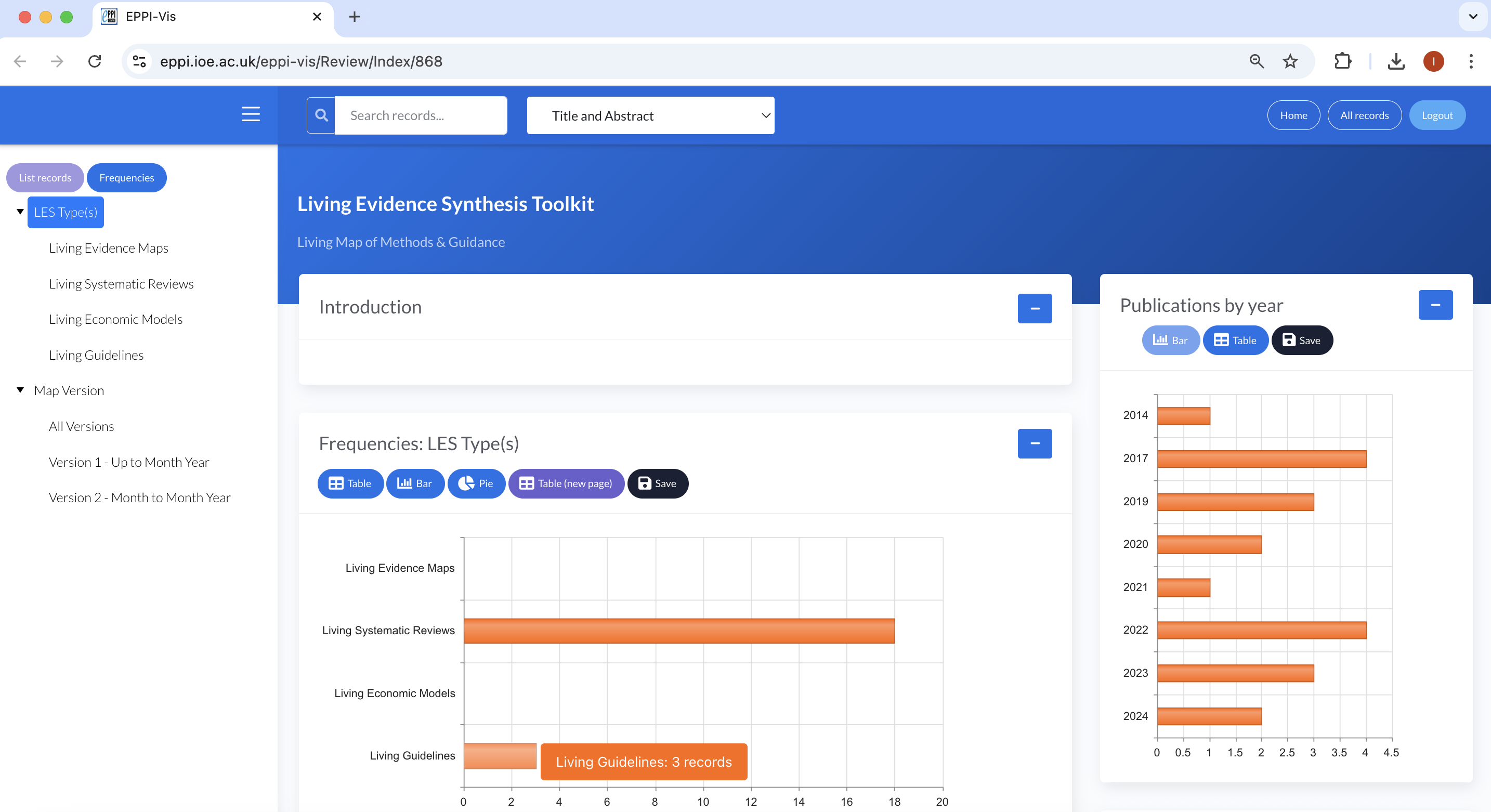Open the browser downloads icon
Image resolution: width=1491 pixels, height=812 pixels.
tap(1395, 61)
